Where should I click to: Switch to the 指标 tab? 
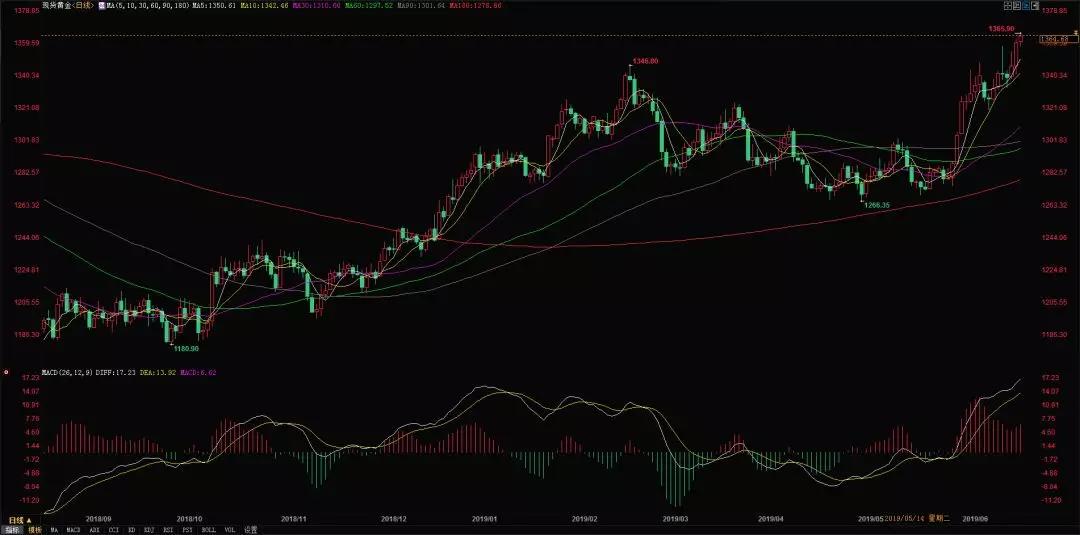[x=14, y=530]
